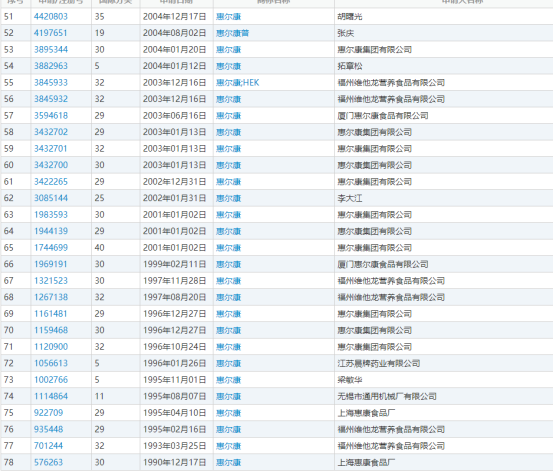Select date 1996年10月24日

pyautogui.click(x=175, y=347)
